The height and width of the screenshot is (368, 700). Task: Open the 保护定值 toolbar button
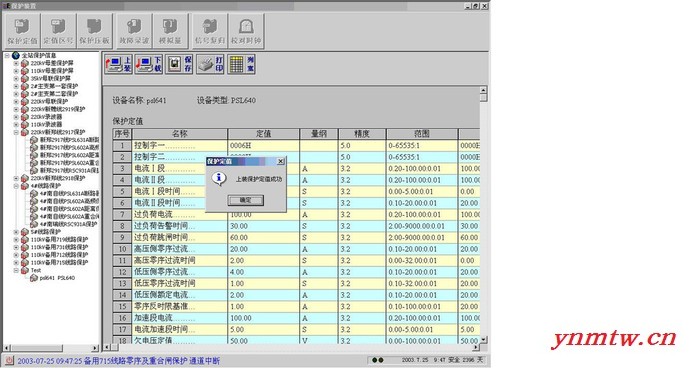(22, 30)
